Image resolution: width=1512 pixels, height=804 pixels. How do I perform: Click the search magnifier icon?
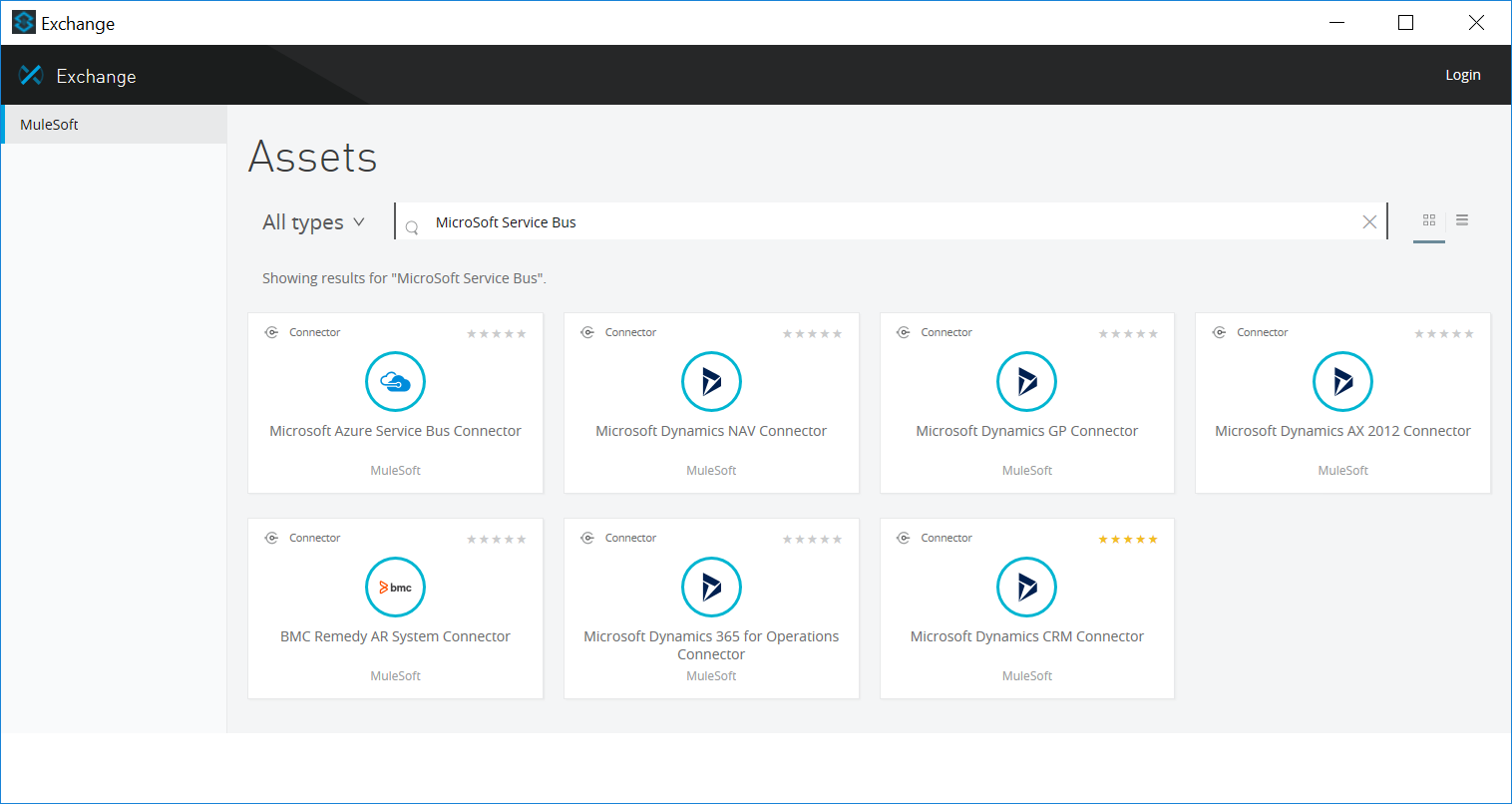pyautogui.click(x=412, y=227)
